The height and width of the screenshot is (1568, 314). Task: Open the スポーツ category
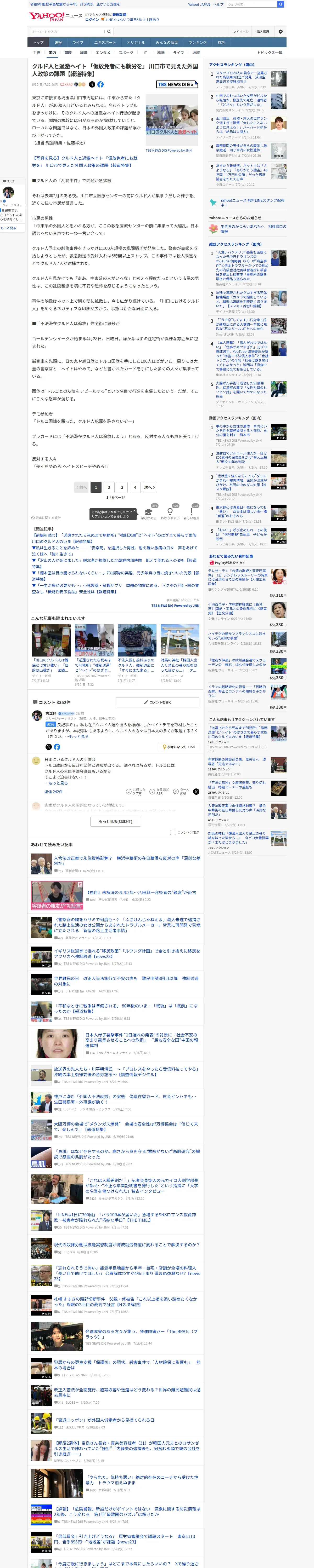tap(126, 53)
